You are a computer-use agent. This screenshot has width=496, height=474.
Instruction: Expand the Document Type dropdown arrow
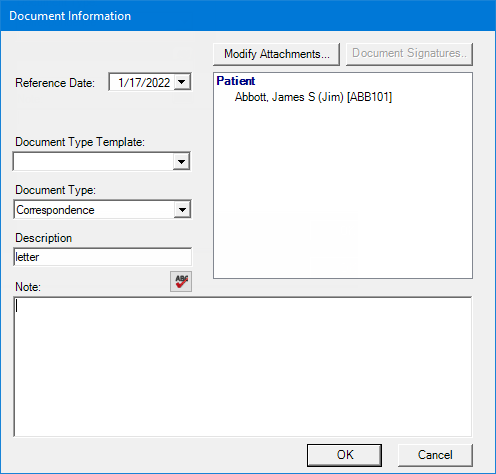click(182, 210)
